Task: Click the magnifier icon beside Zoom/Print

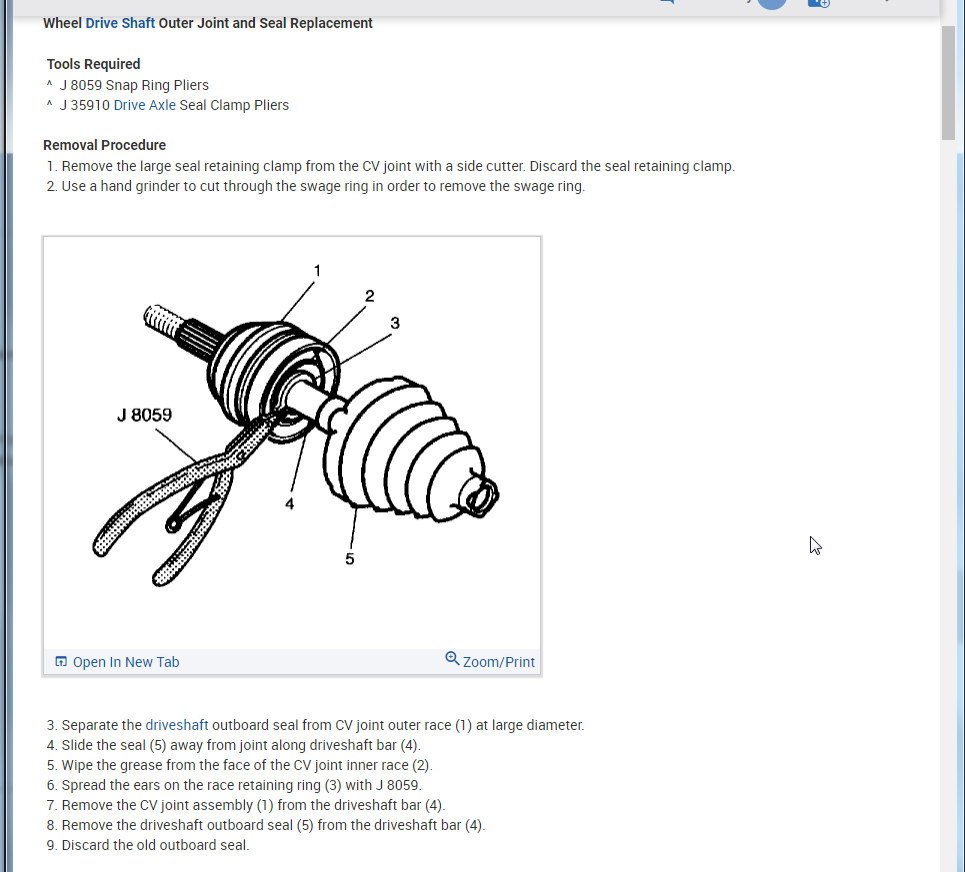Action: coord(452,658)
